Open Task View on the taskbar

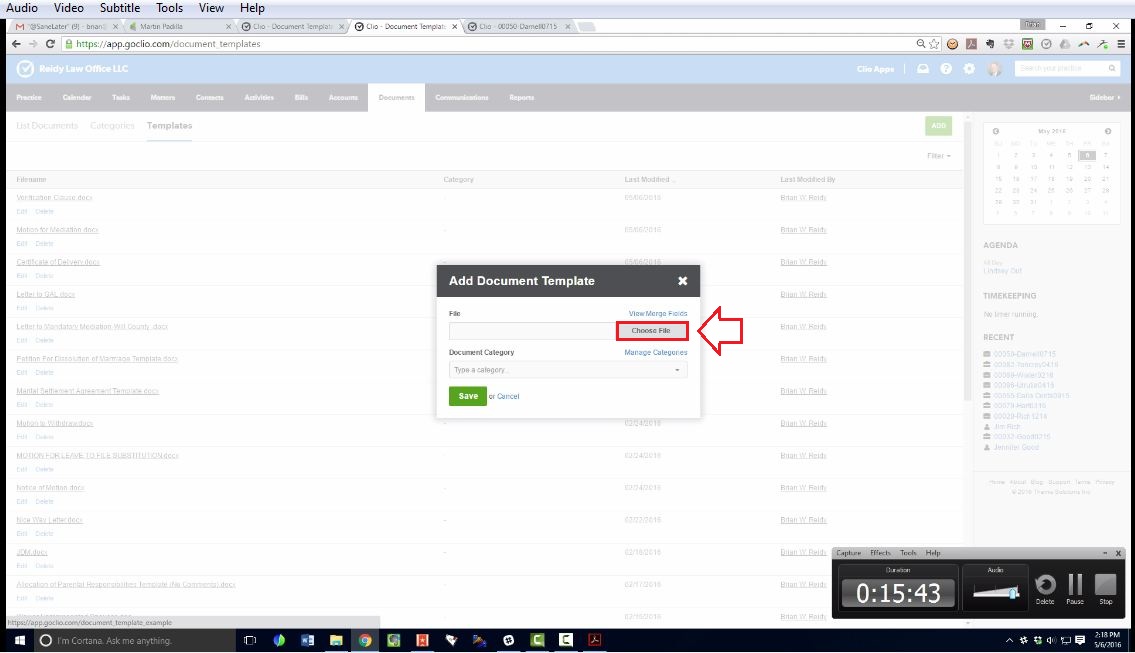(x=250, y=641)
